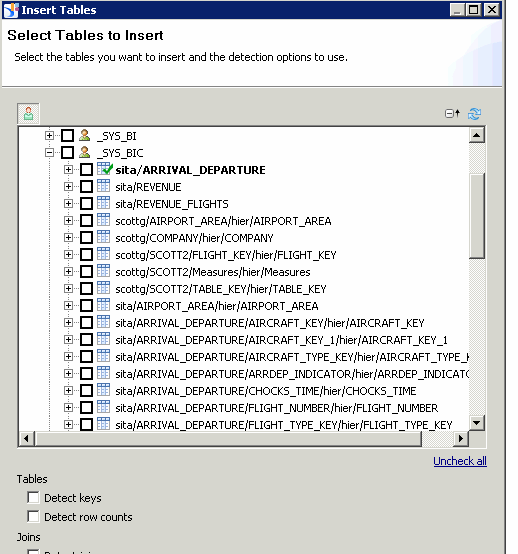The height and width of the screenshot is (554, 518).
Task: Click the horizontal scroll right arrow
Action: (460, 438)
